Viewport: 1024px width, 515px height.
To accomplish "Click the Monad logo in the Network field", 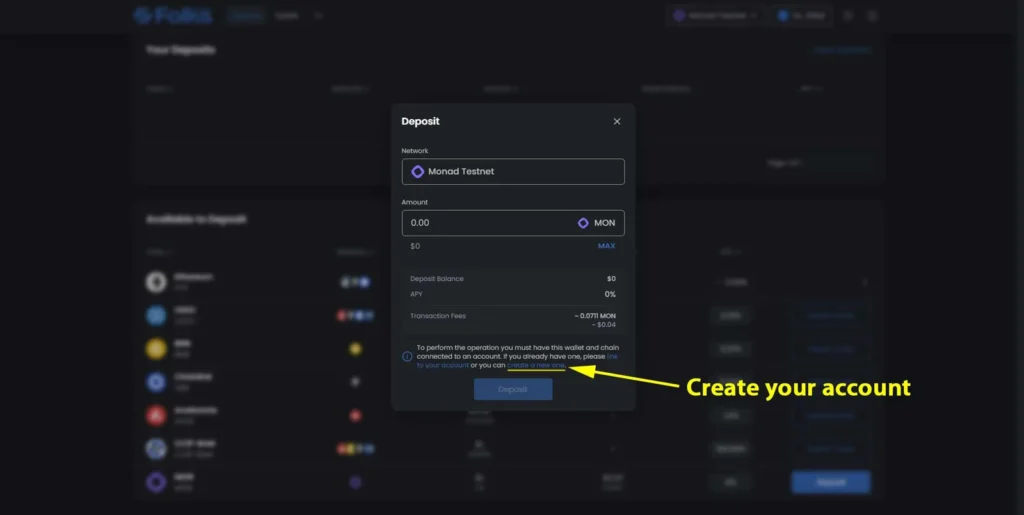I will [417, 172].
